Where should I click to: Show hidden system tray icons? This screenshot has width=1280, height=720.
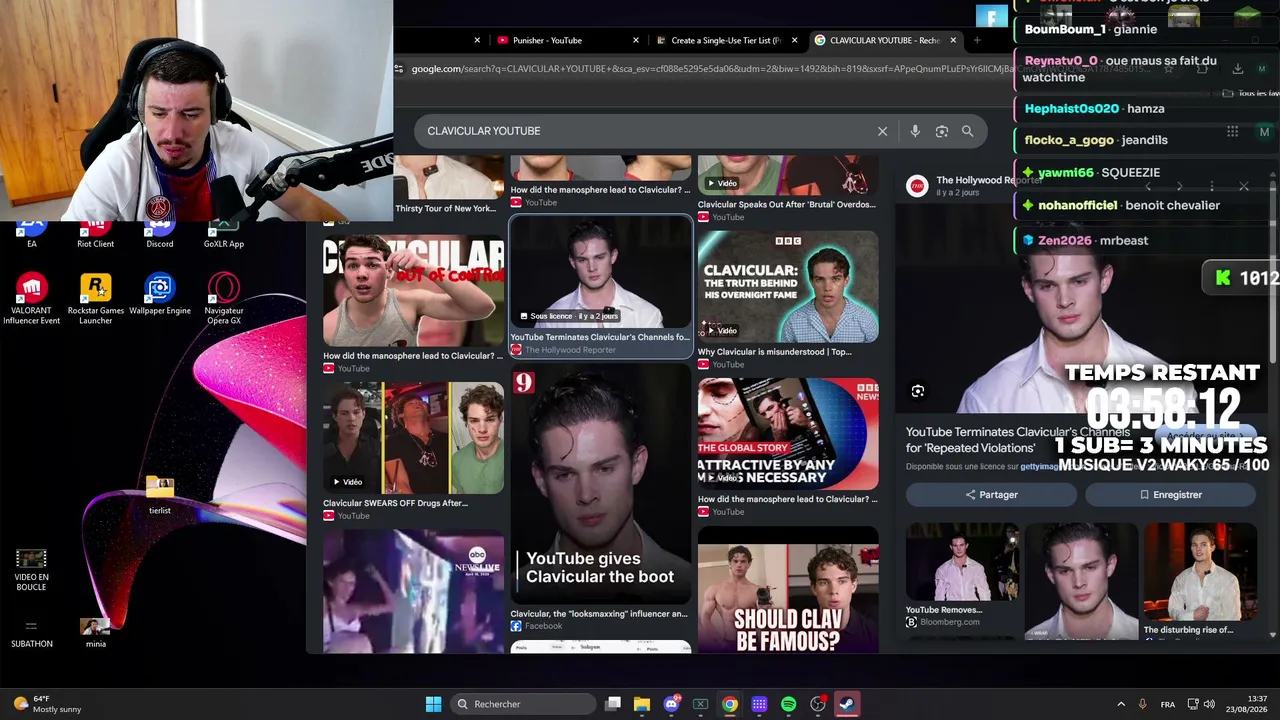click(x=1121, y=704)
